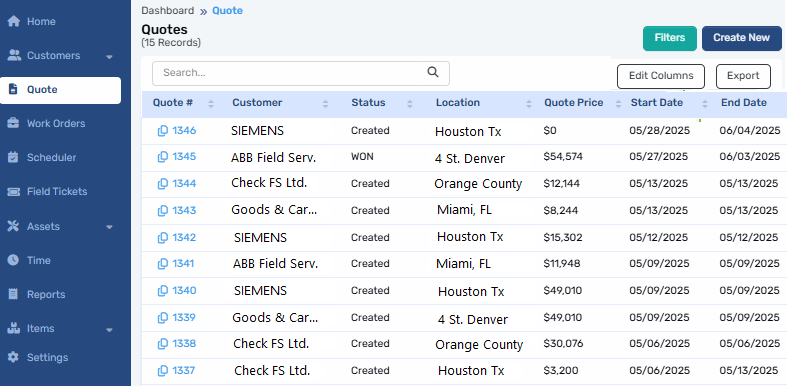Click the $15,302 quote price
787x389 pixels.
(x=563, y=237)
